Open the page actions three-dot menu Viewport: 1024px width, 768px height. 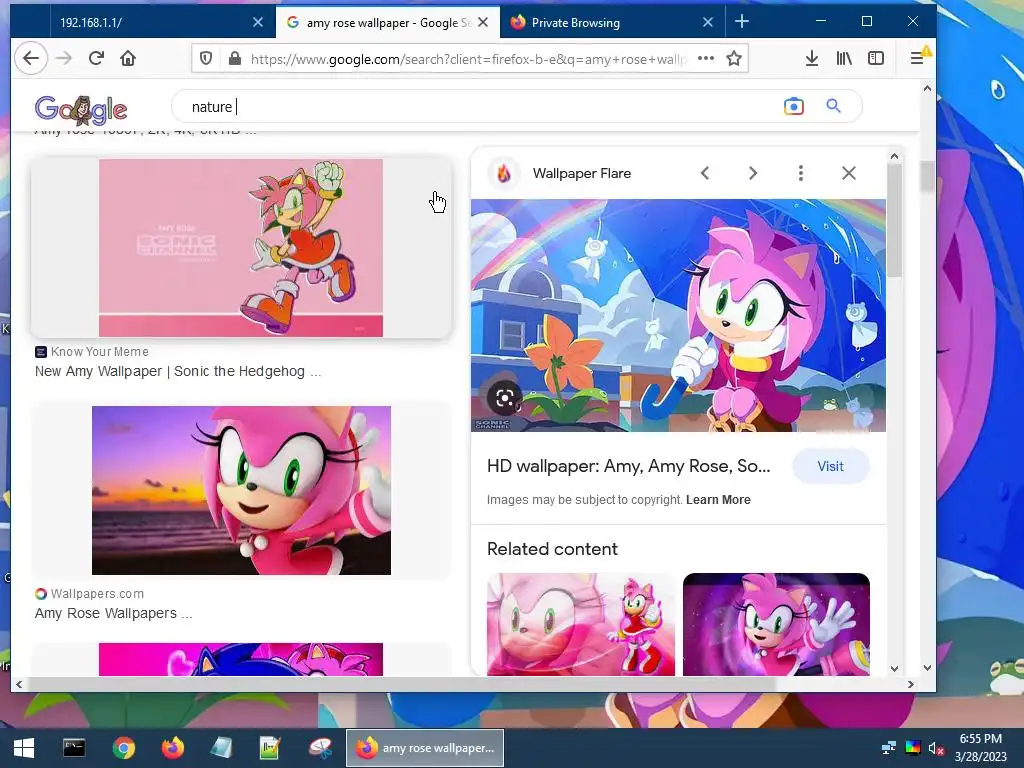click(x=706, y=58)
